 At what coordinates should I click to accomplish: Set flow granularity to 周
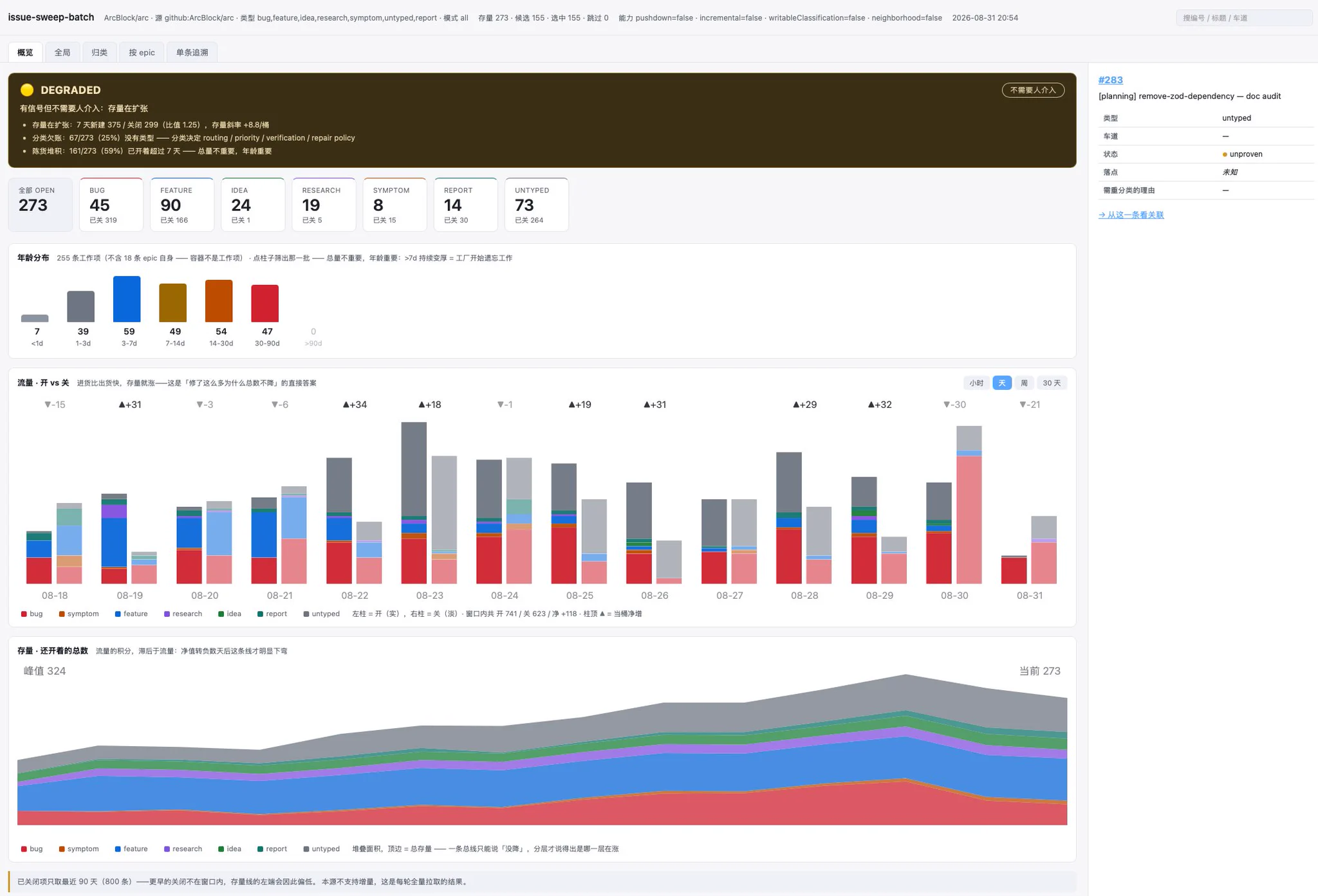pos(1024,383)
